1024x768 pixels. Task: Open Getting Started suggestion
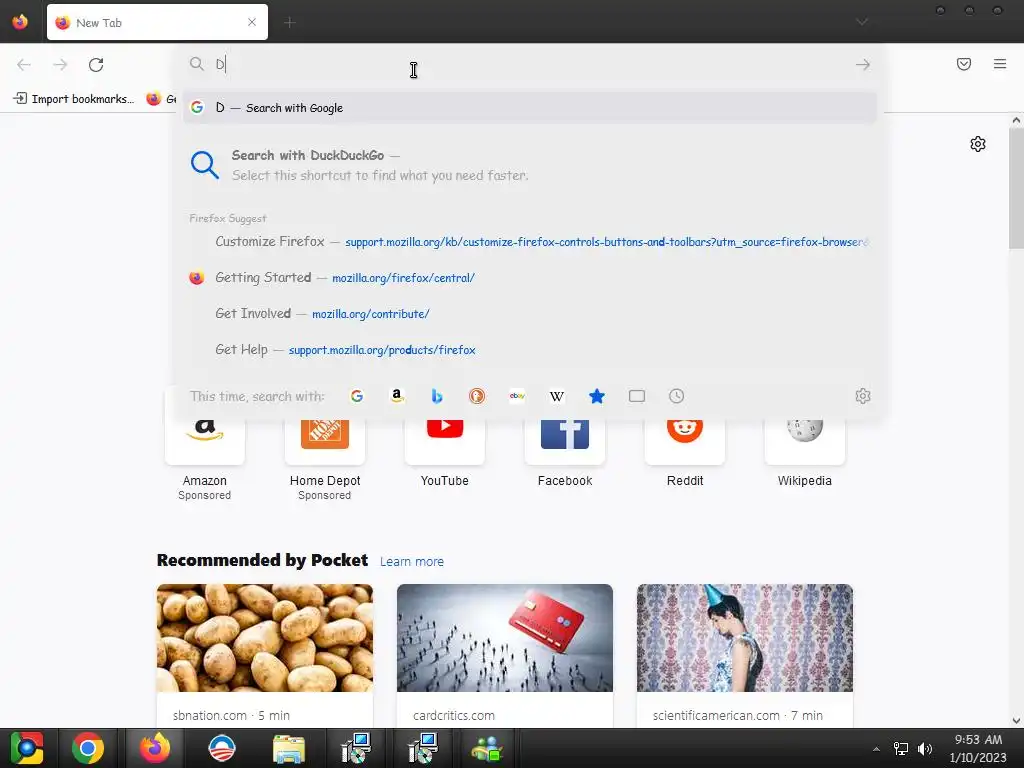click(530, 278)
